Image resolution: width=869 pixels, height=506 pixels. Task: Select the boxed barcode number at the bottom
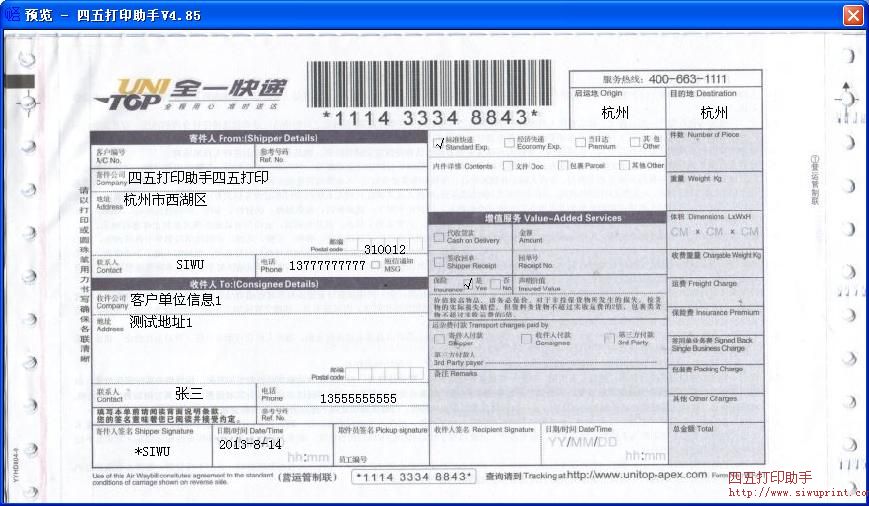pos(413,477)
